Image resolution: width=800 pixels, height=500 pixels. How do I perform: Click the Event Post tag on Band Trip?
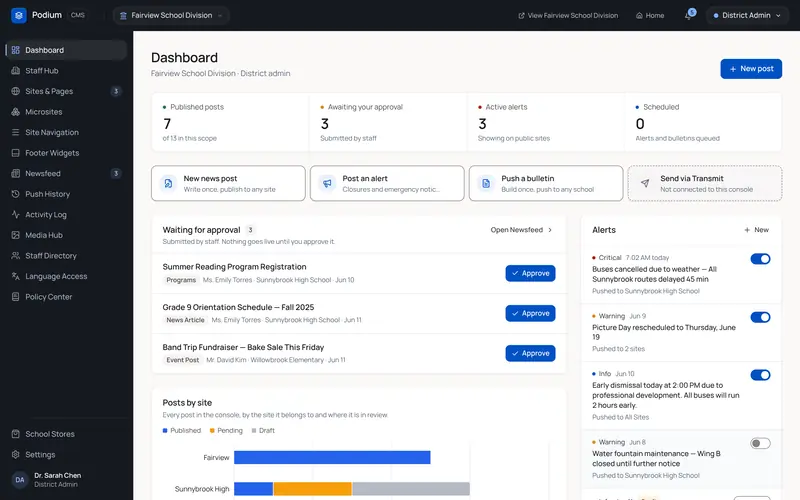click(183, 360)
